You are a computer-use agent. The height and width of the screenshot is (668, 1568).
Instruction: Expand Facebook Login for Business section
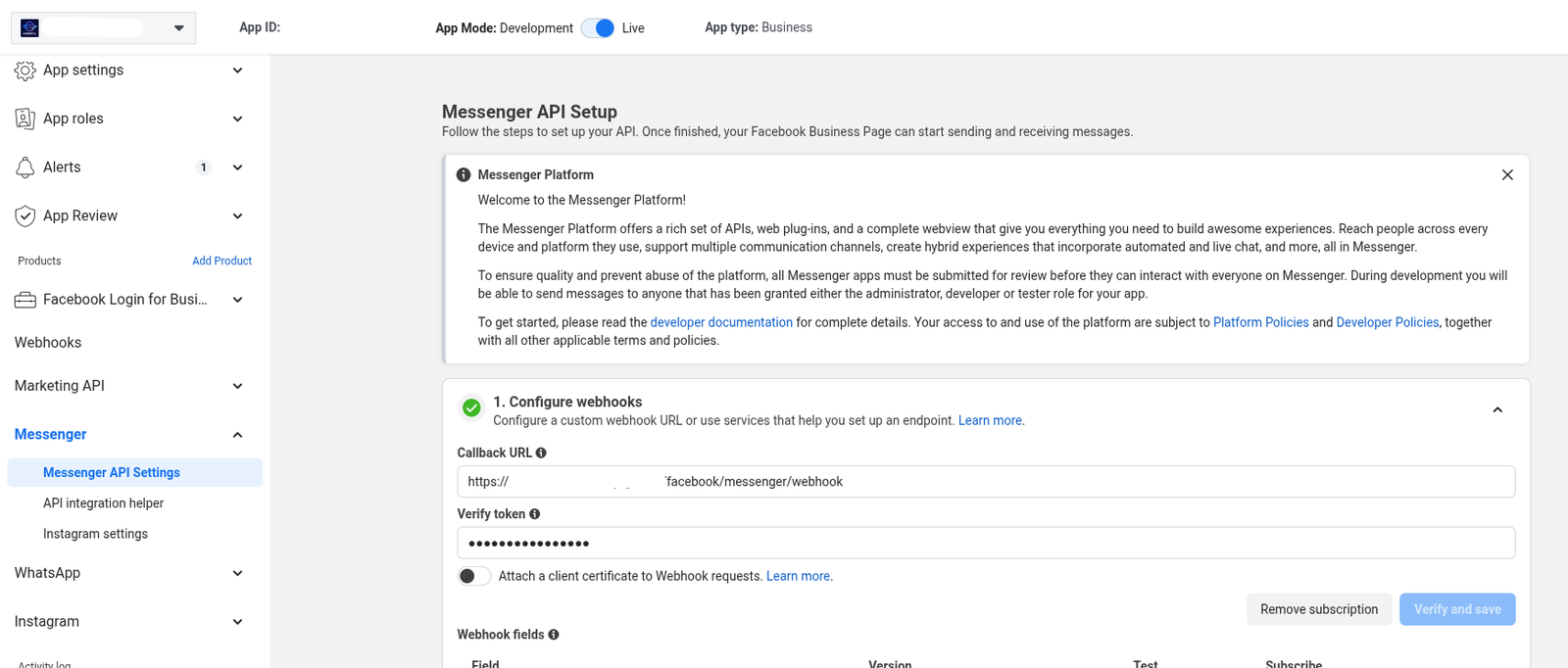tap(237, 300)
